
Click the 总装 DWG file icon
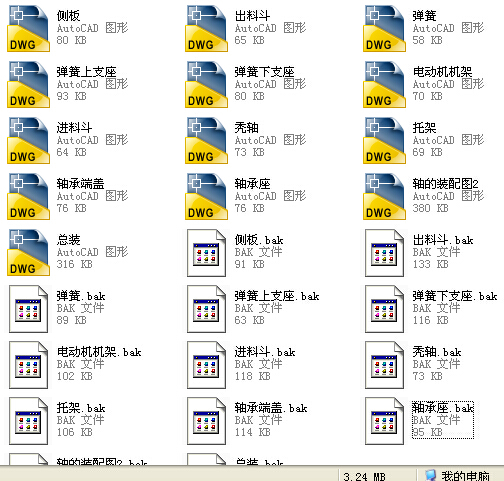28,252
